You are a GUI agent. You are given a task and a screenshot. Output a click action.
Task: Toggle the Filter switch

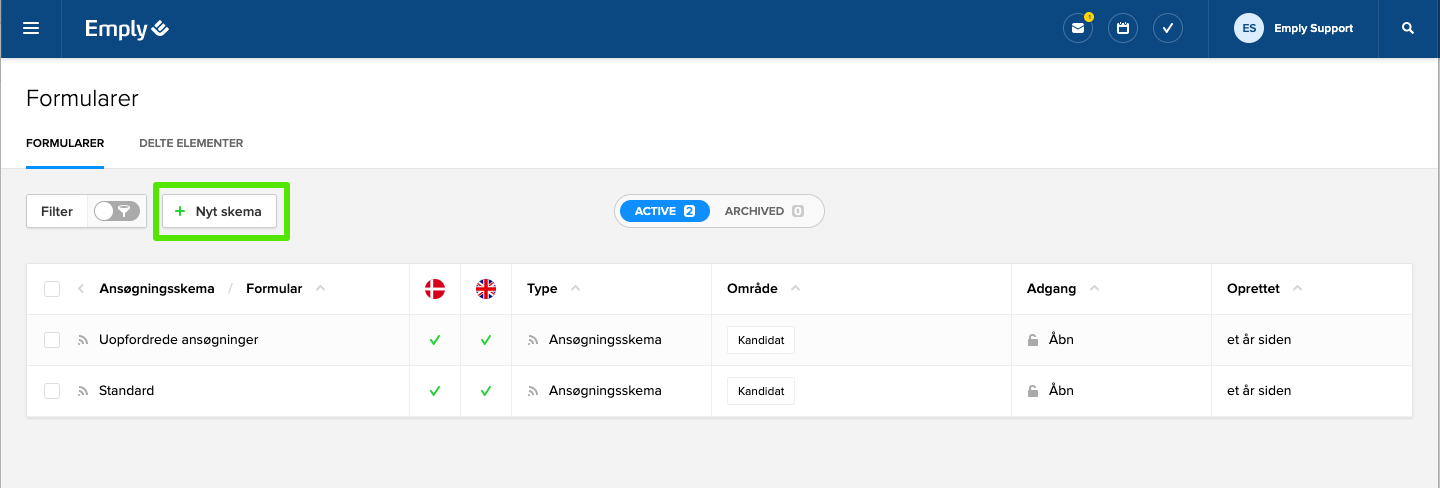click(x=116, y=211)
